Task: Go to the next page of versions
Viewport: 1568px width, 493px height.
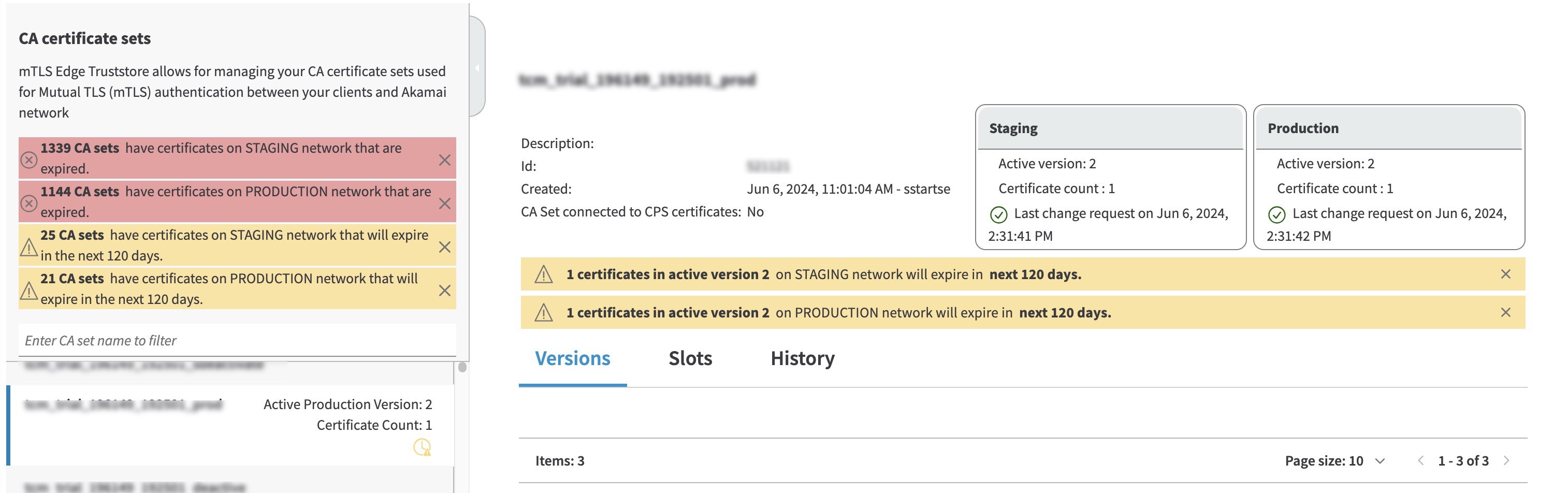Action: (x=1506, y=461)
